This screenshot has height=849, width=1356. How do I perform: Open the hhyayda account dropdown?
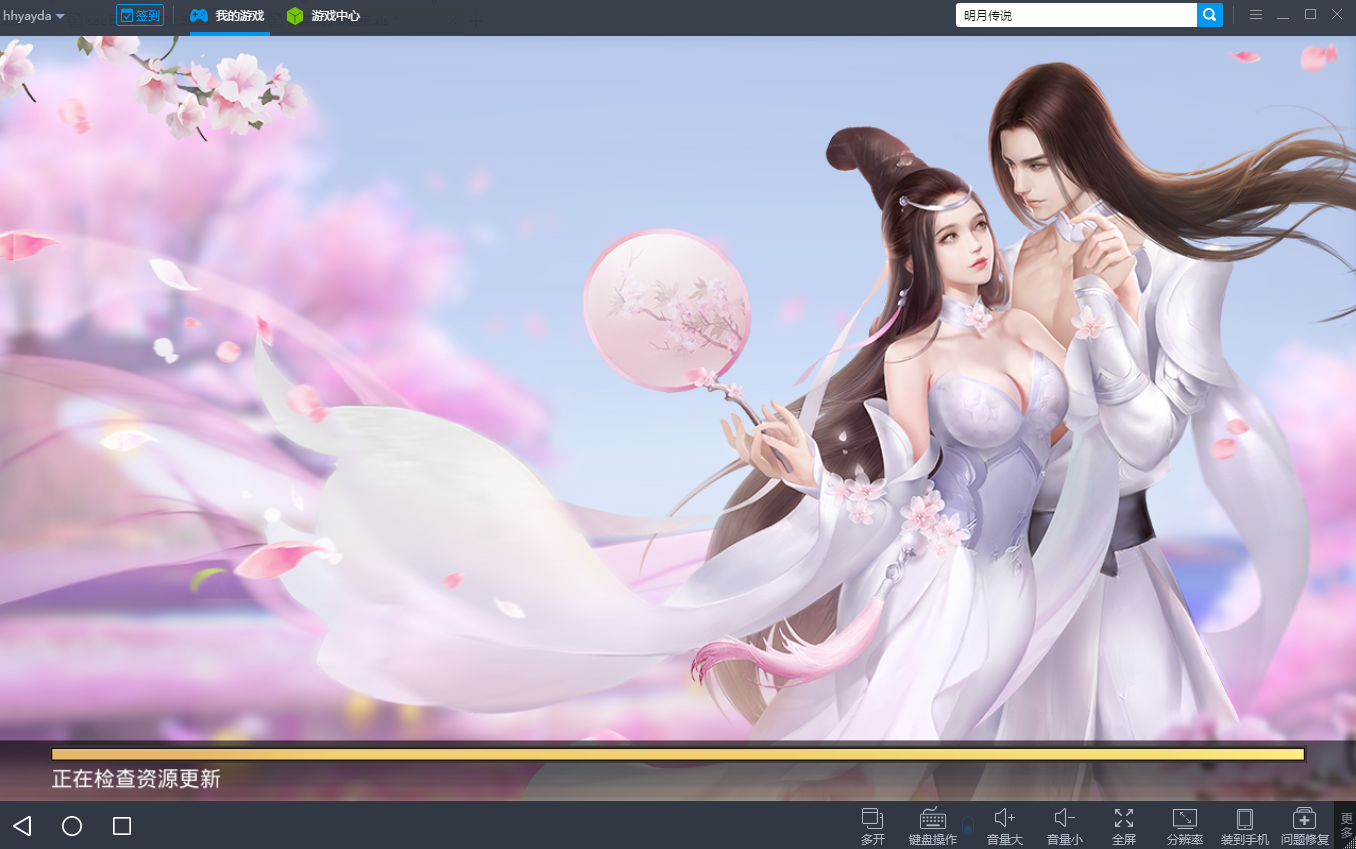tap(34, 16)
